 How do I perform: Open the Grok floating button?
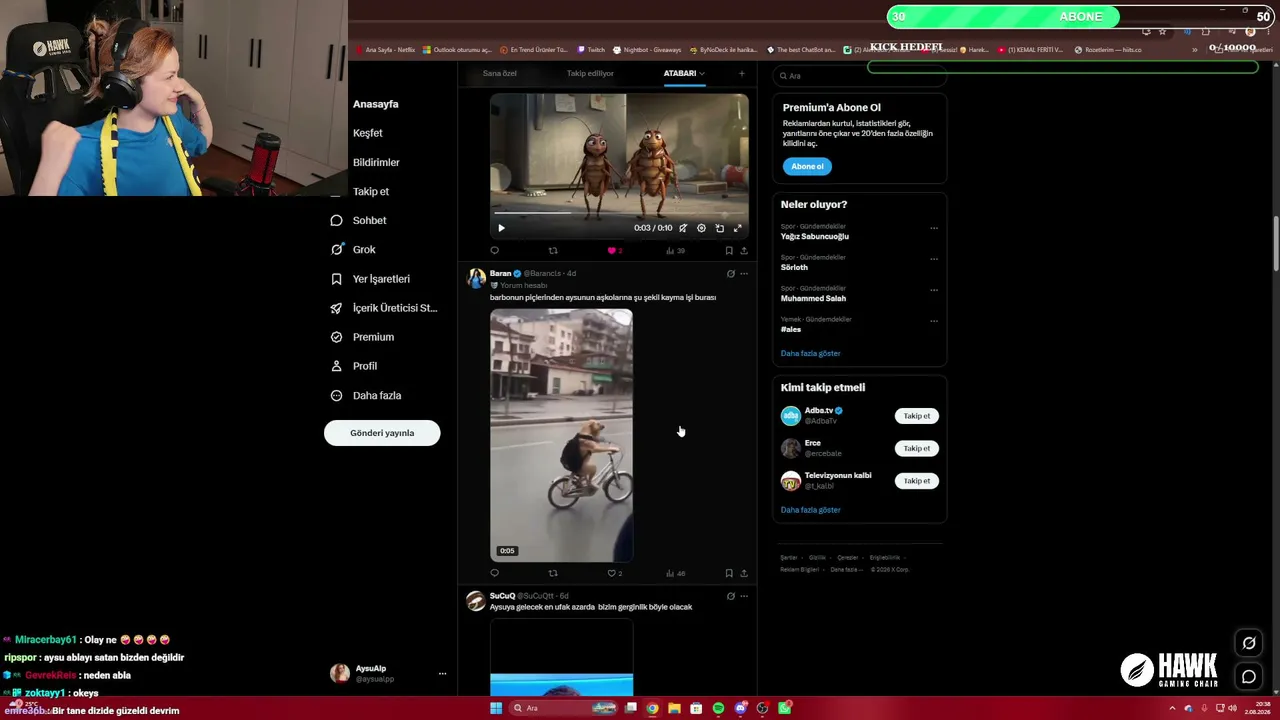click(x=1249, y=643)
